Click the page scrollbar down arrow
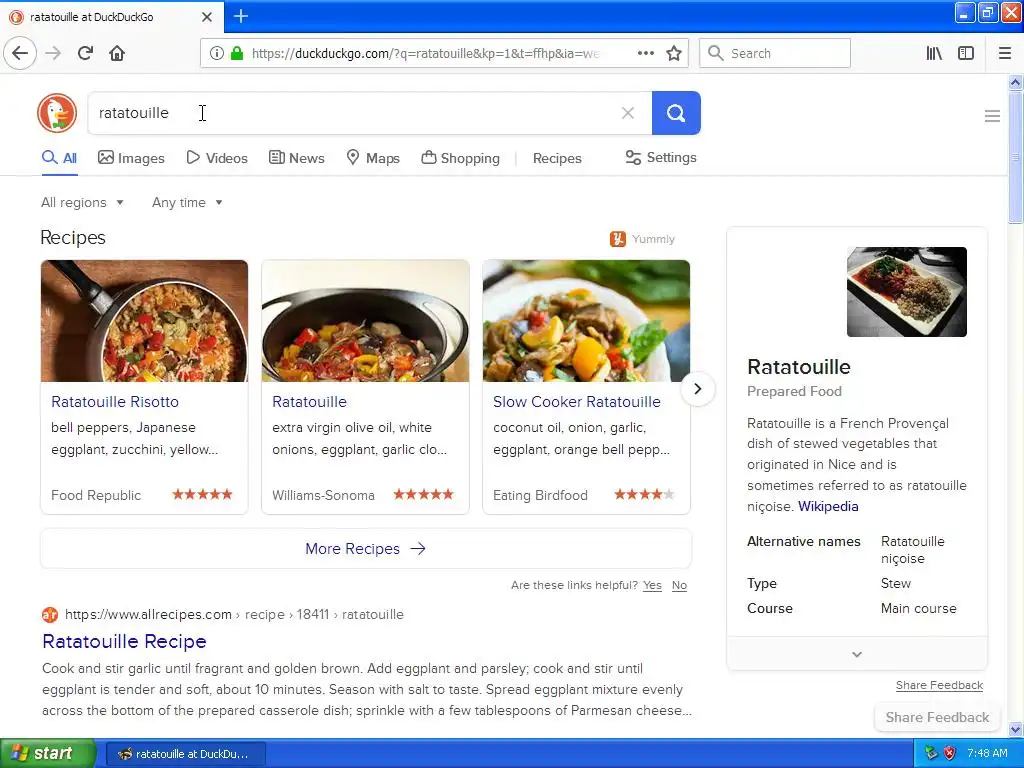The width and height of the screenshot is (1024, 768). click(x=1016, y=729)
